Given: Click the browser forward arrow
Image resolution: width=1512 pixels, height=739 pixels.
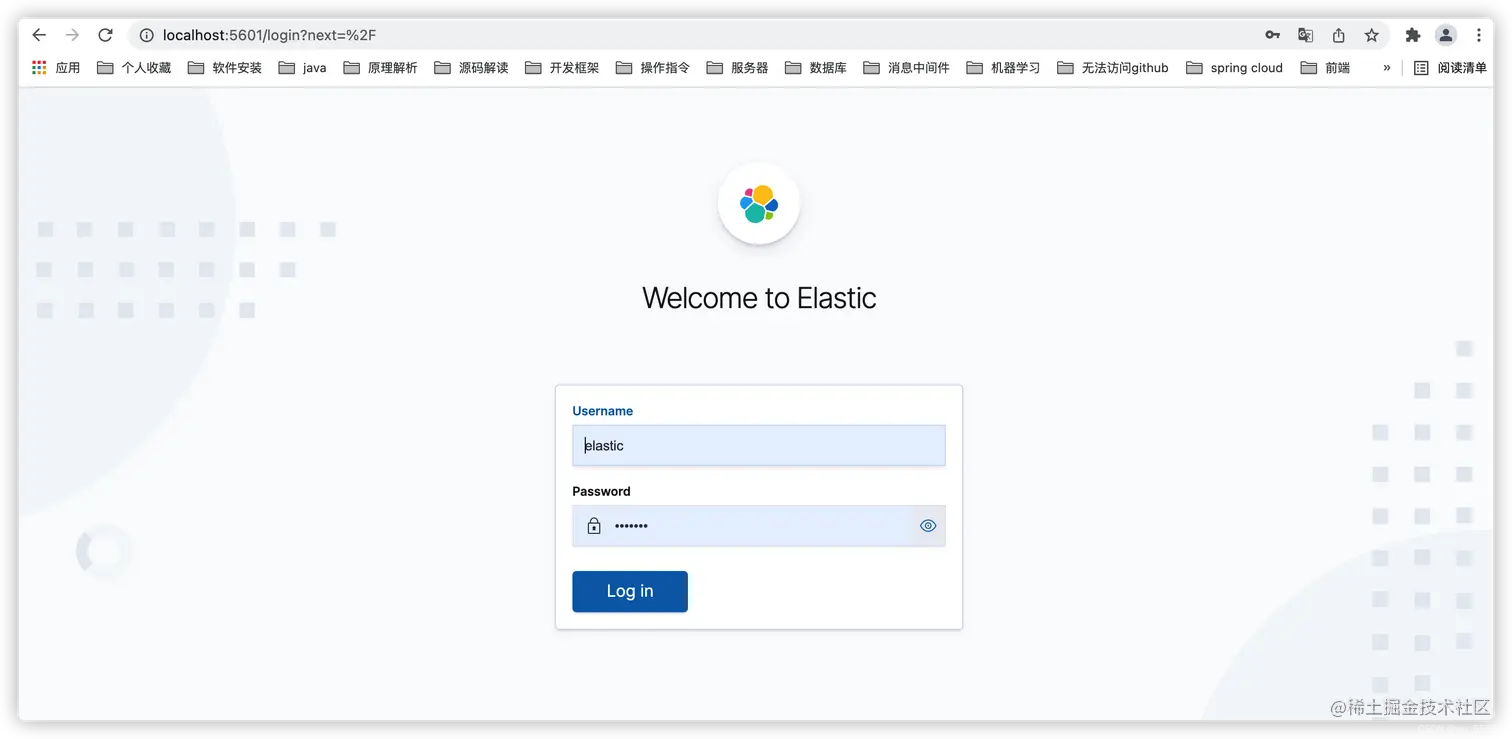Looking at the screenshot, I should pyautogui.click(x=72, y=35).
